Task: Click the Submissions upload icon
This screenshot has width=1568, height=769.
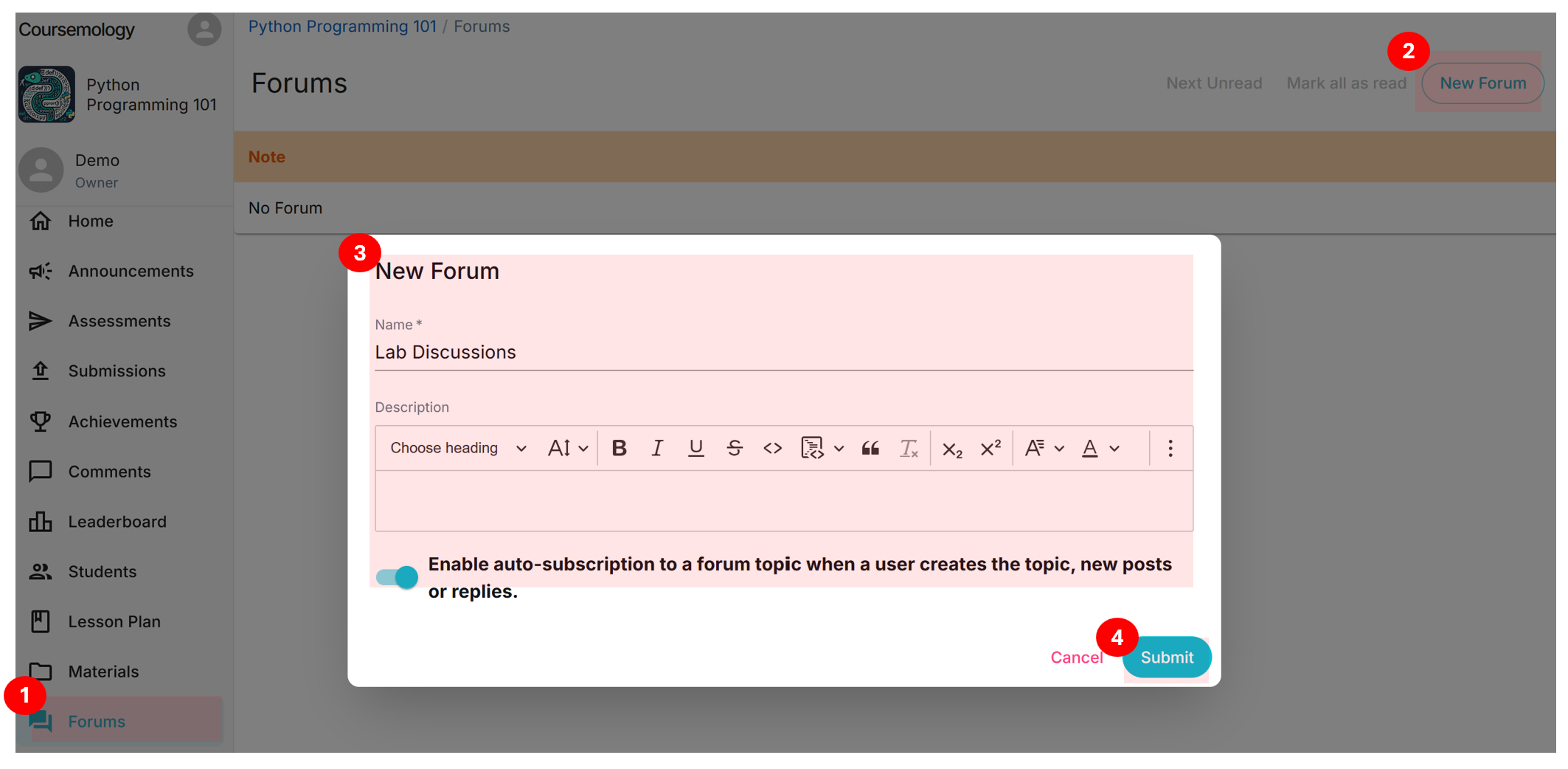Action: pyautogui.click(x=41, y=371)
